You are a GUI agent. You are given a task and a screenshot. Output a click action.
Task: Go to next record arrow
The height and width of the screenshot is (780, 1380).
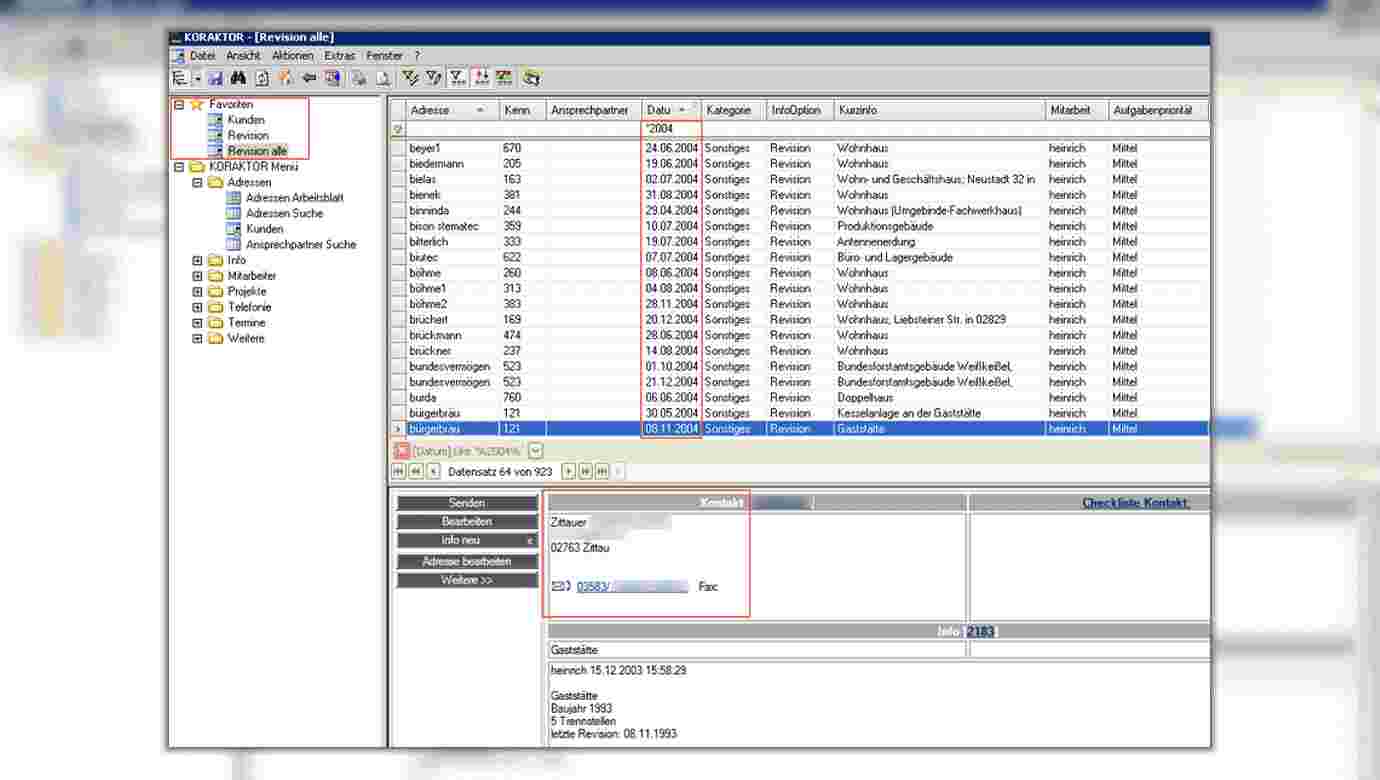[x=568, y=471]
